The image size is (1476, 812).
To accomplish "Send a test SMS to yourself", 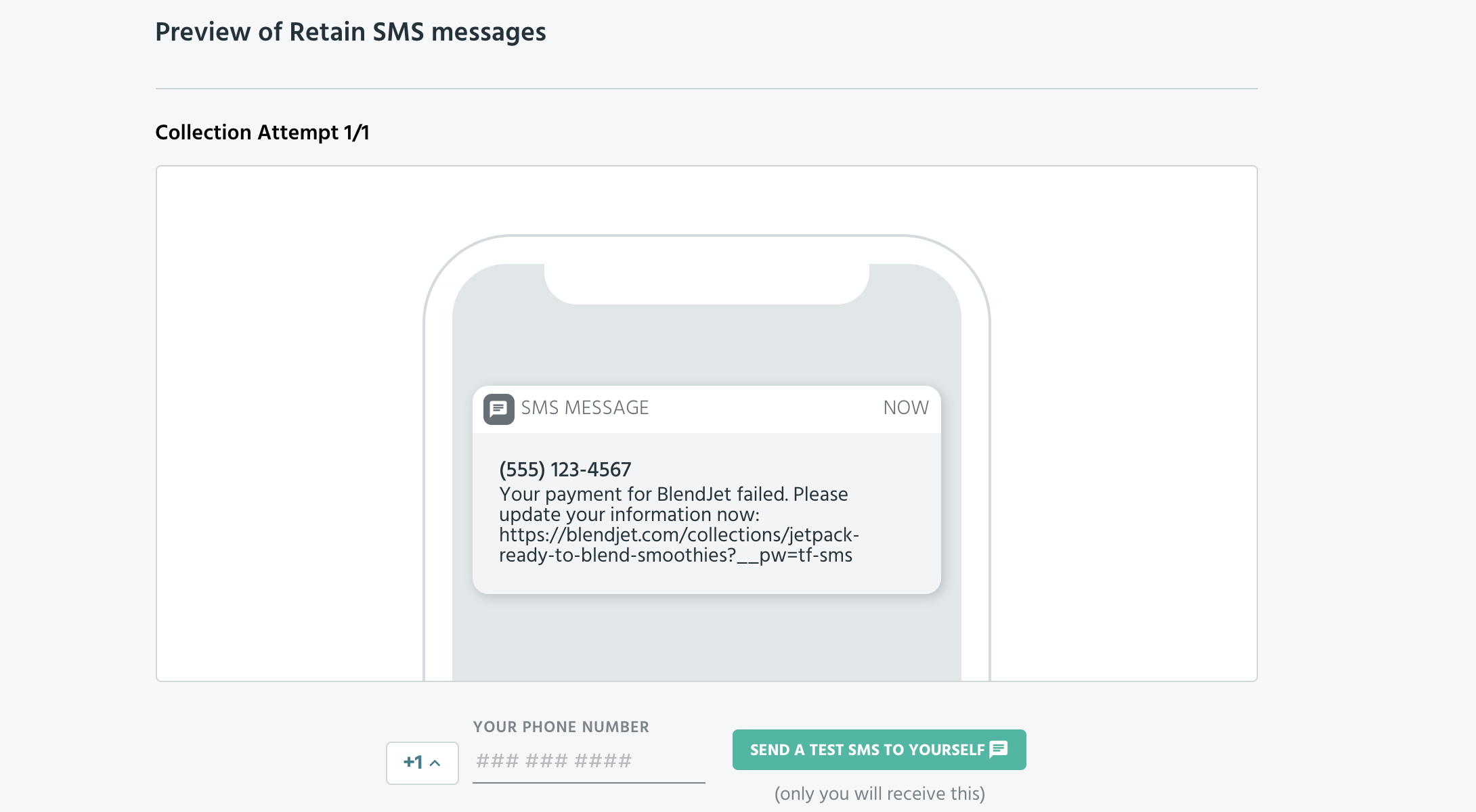I will (x=879, y=749).
